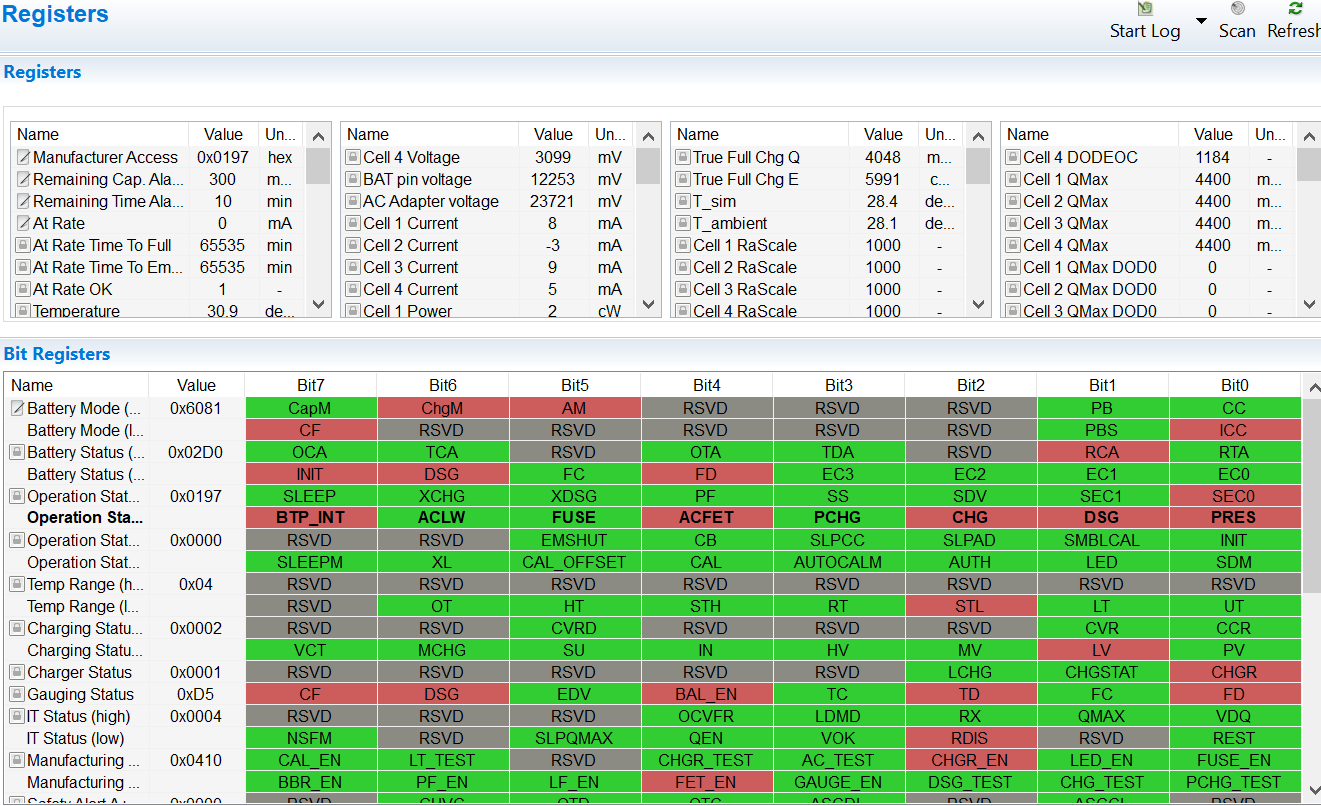Toggle the CF bit in the Battery Mode low row

click(311, 430)
